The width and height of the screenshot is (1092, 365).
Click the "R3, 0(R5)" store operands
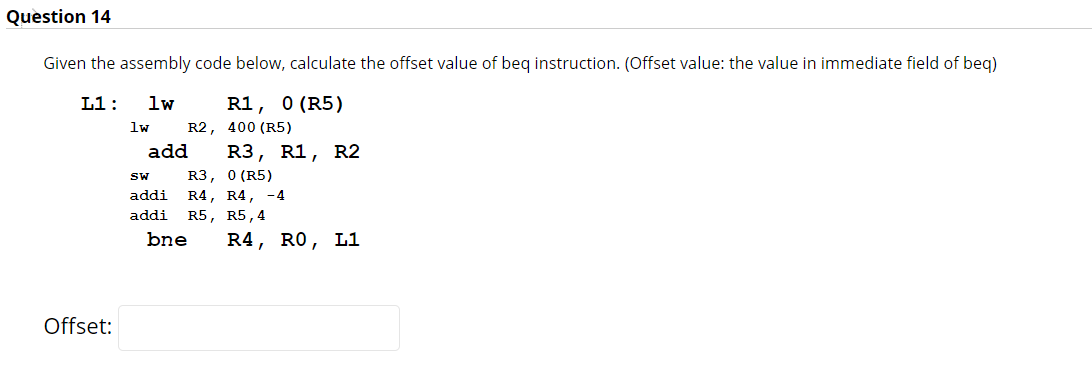pyautogui.click(x=231, y=176)
